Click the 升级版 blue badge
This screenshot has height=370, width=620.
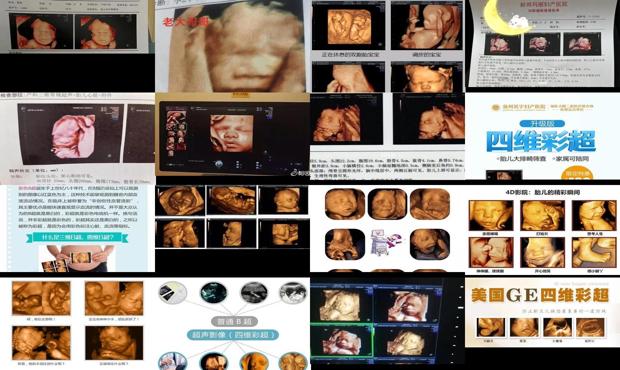542,123
